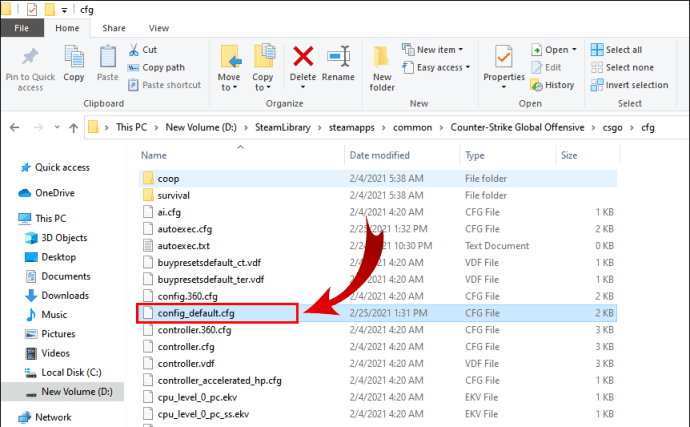Sort by Date modified column header
The image size is (690, 427).
click(379, 155)
